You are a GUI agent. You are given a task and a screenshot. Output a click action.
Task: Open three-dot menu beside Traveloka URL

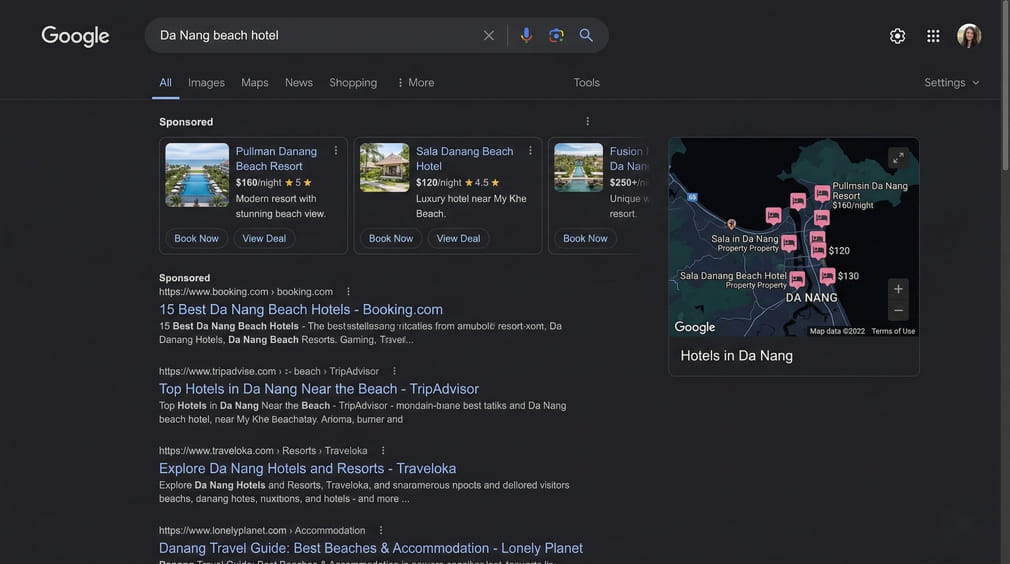pos(383,451)
